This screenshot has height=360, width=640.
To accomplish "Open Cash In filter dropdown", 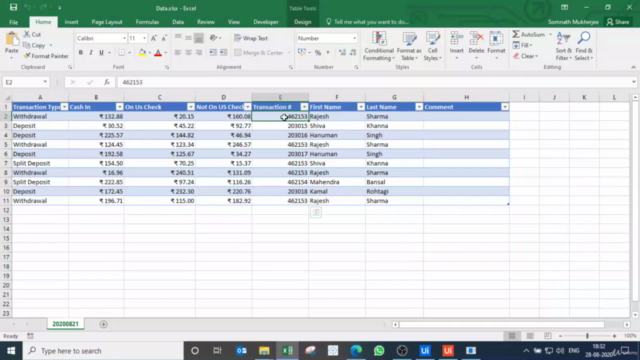I will (x=119, y=107).
